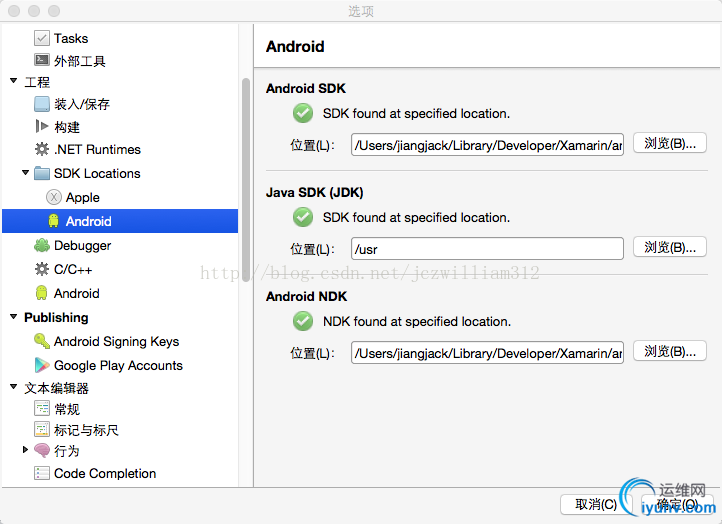722x524 pixels.
Task: Click the Java SDK location field
Action: 487,249
